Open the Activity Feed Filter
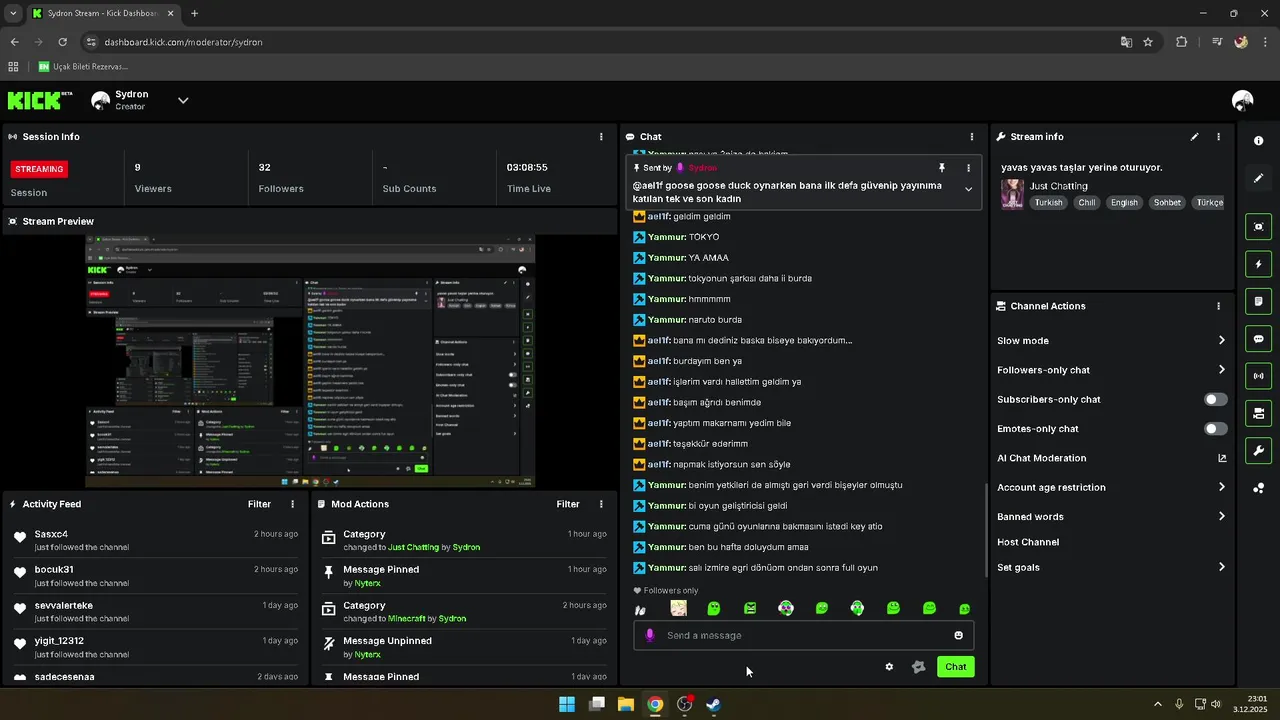The image size is (1280, 720). pos(259,504)
